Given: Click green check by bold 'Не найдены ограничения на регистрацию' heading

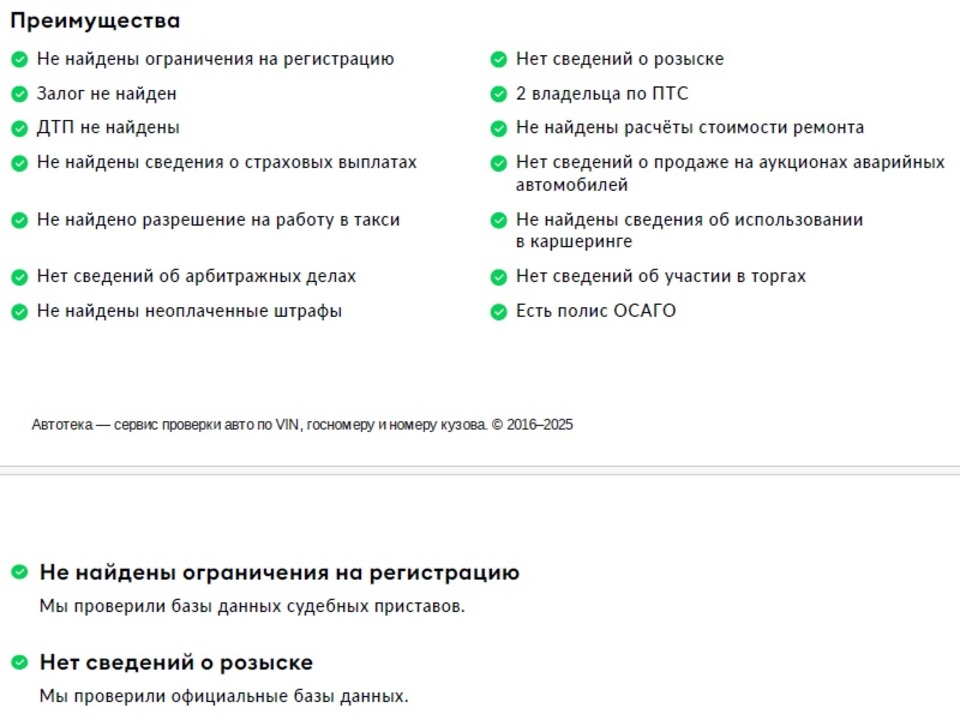Looking at the screenshot, I should point(20,572).
